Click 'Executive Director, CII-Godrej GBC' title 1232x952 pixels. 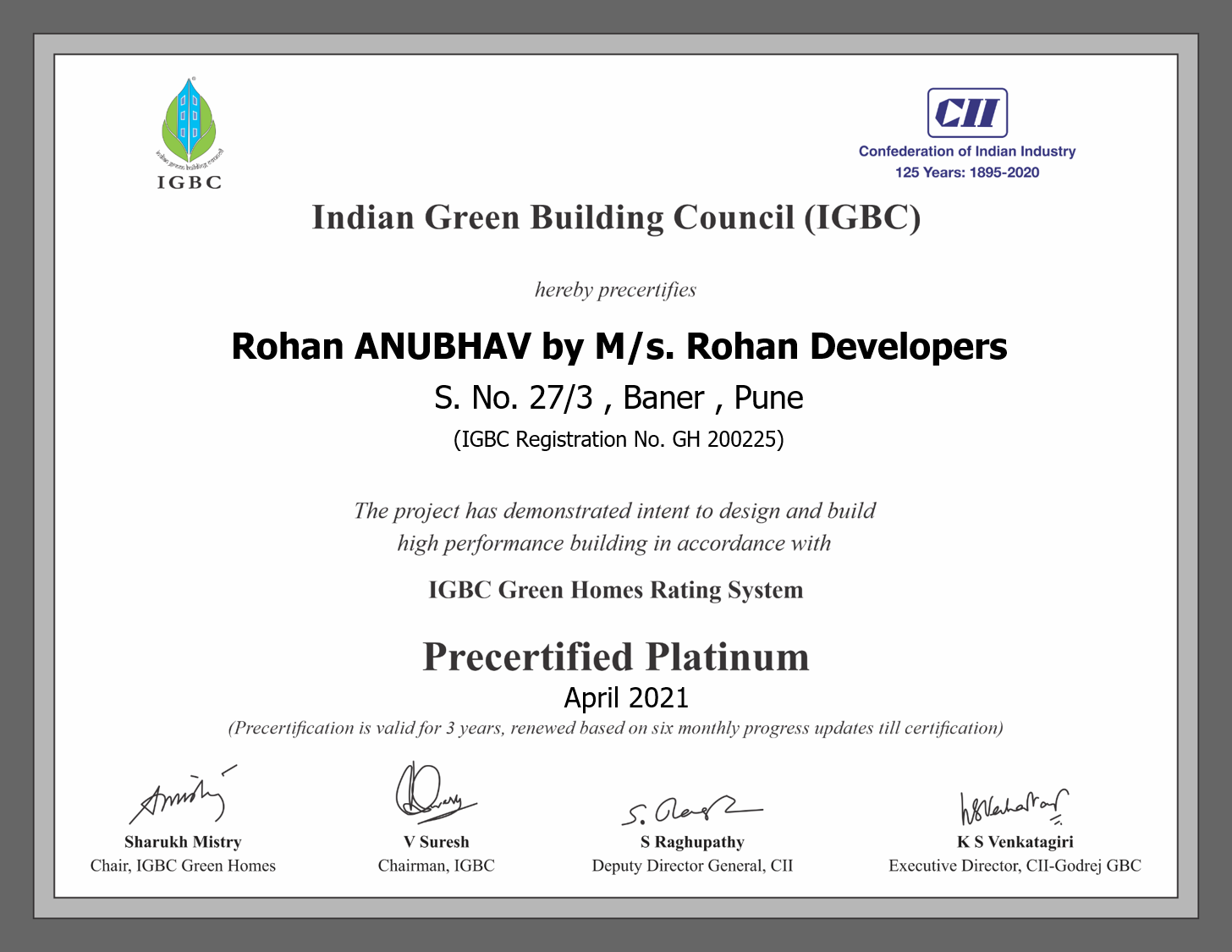(1015, 866)
